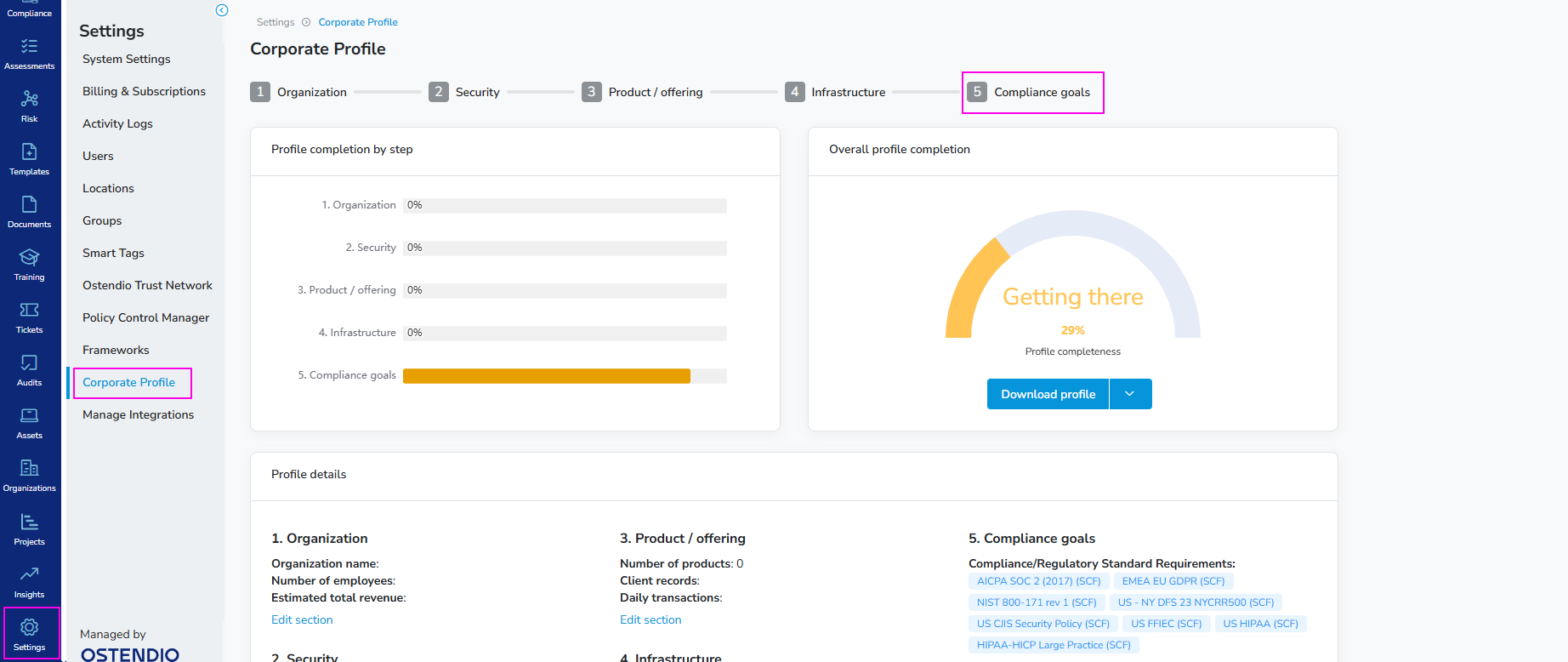Open the Assessments section icon
This screenshot has height=662, width=1568.
pos(29,46)
